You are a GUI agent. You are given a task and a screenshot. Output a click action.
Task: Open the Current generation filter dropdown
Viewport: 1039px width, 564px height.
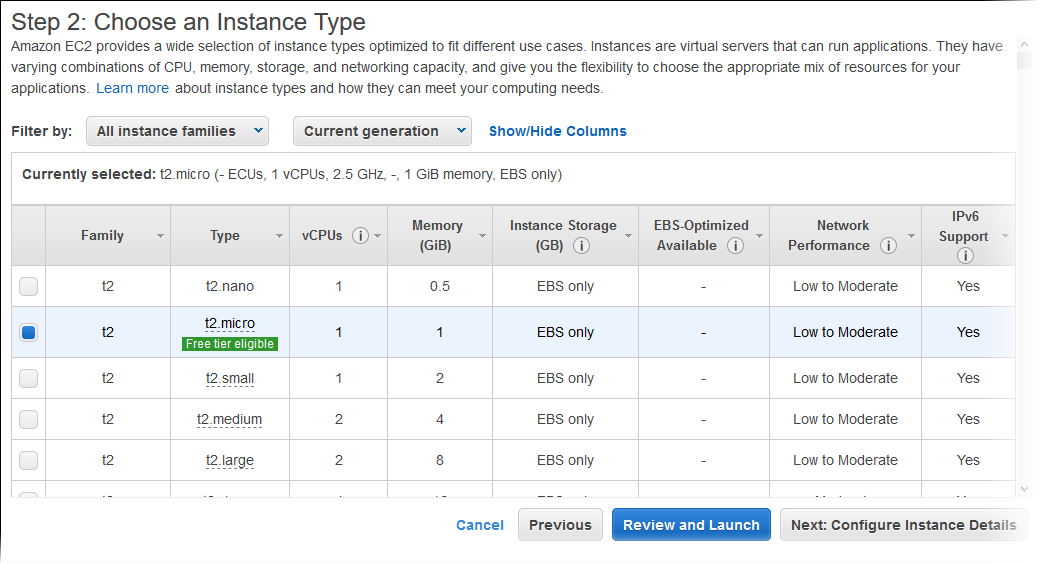(x=382, y=131)
